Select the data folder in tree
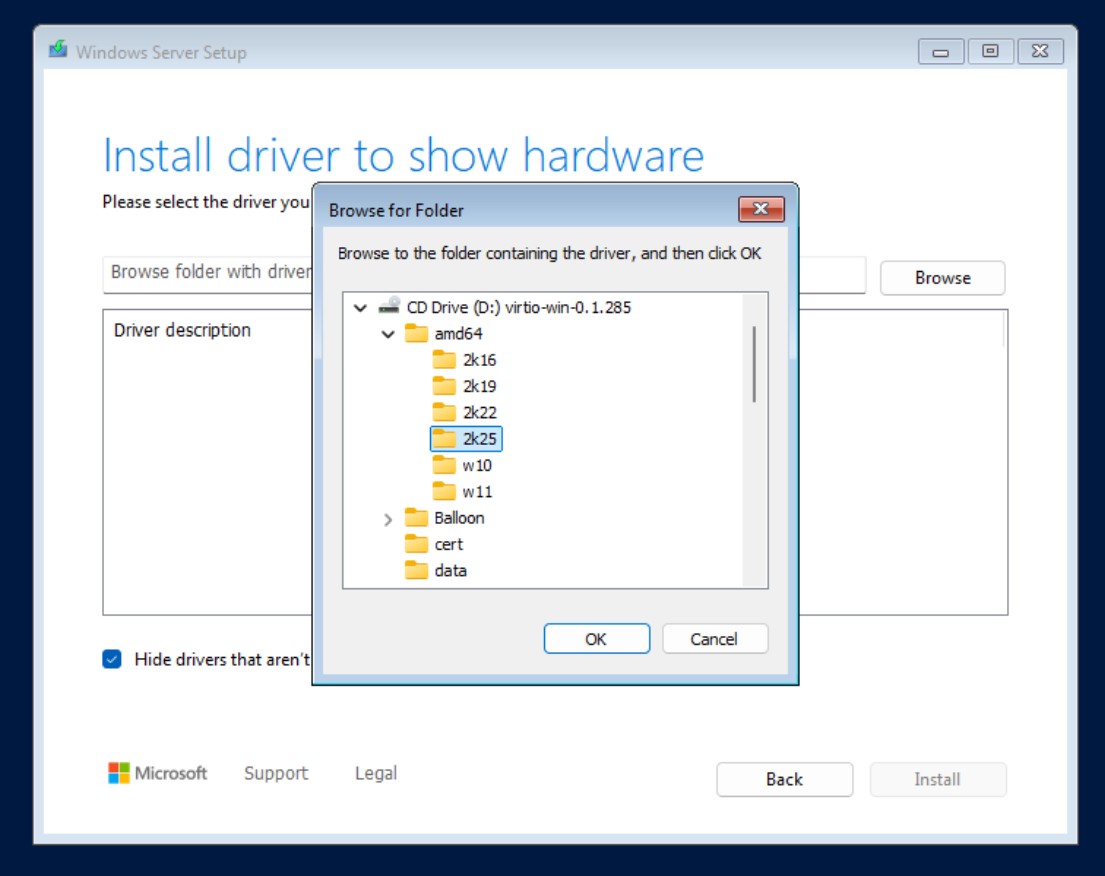 click(450, 571)
